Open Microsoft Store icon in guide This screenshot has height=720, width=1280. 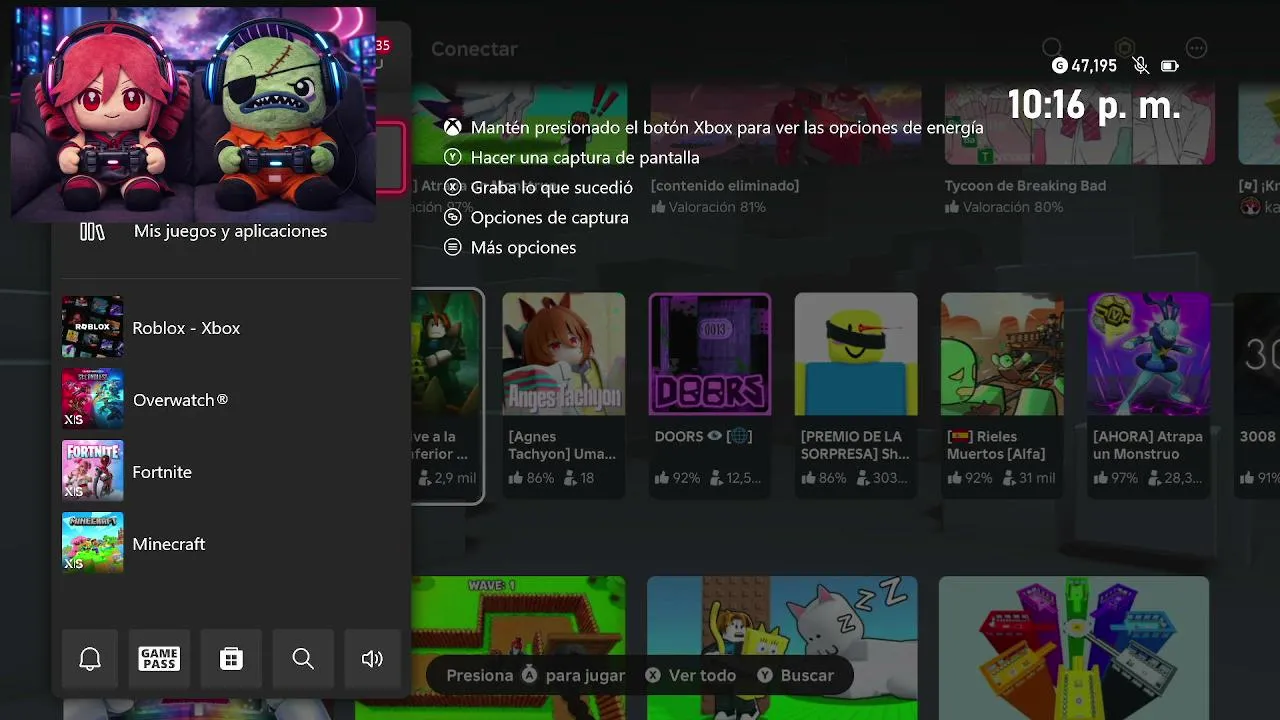(x=231, y=659)
